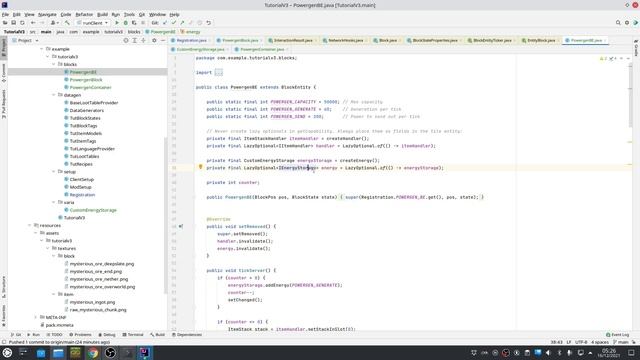Collapse the resources folder in tree
This screenshot has width=640, height=360.
[x=30, y=225]
